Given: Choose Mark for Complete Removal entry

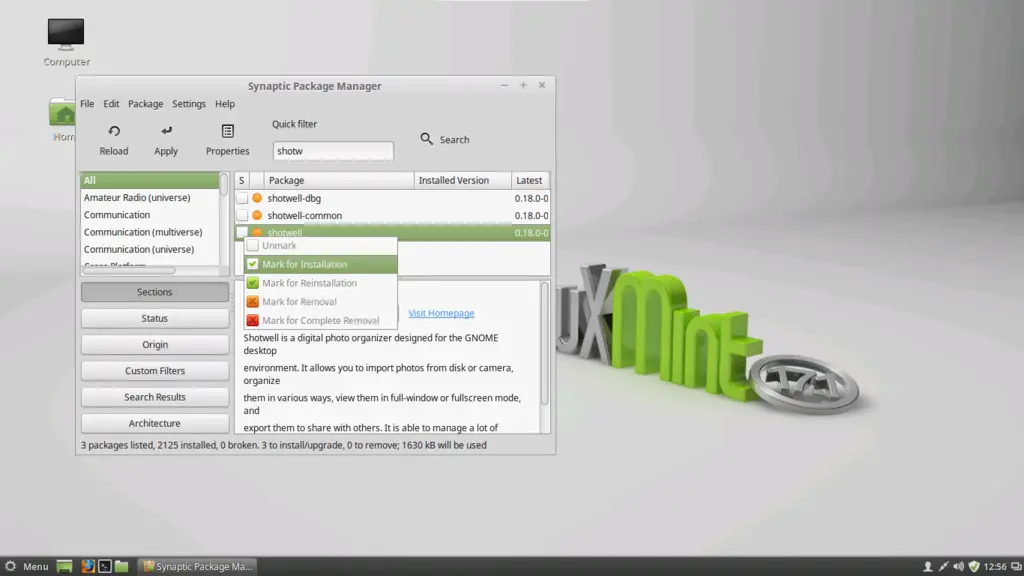Looking at the screenshot, I should pos(321,321).
